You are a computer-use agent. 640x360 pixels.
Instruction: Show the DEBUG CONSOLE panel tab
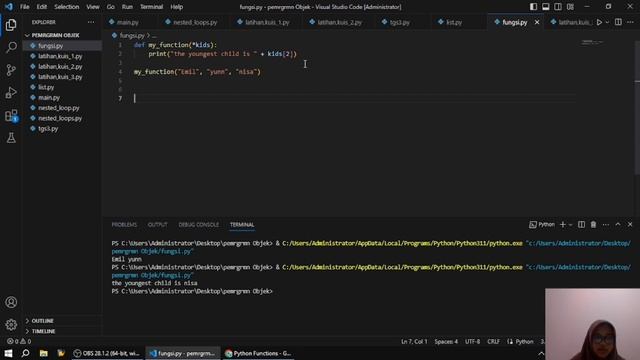pos(198,224)
